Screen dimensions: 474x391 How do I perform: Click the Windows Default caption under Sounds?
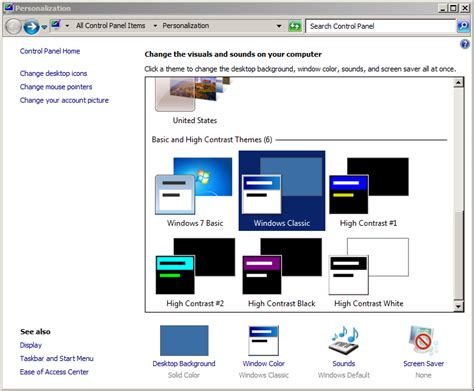[344, 375]
